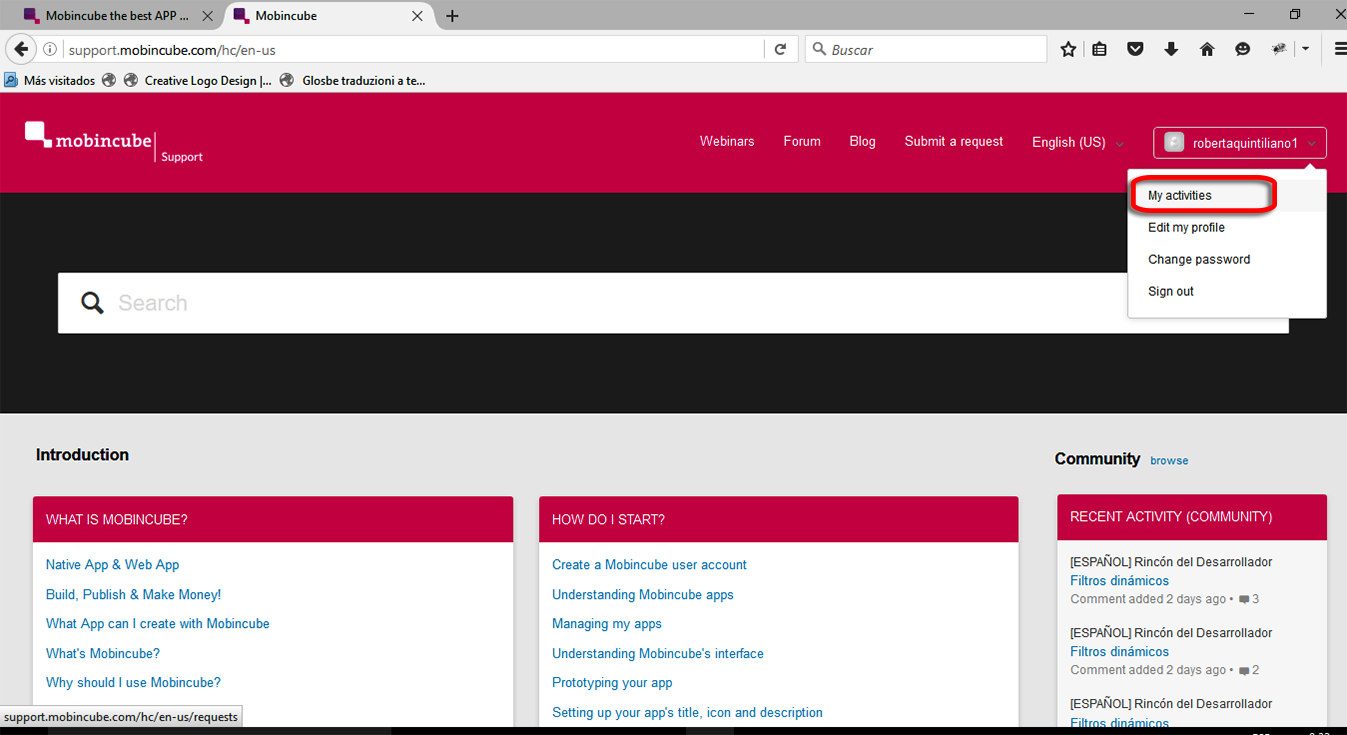
Task: Open Understanding Mobincube's interface article
Action: pos(658,654)
